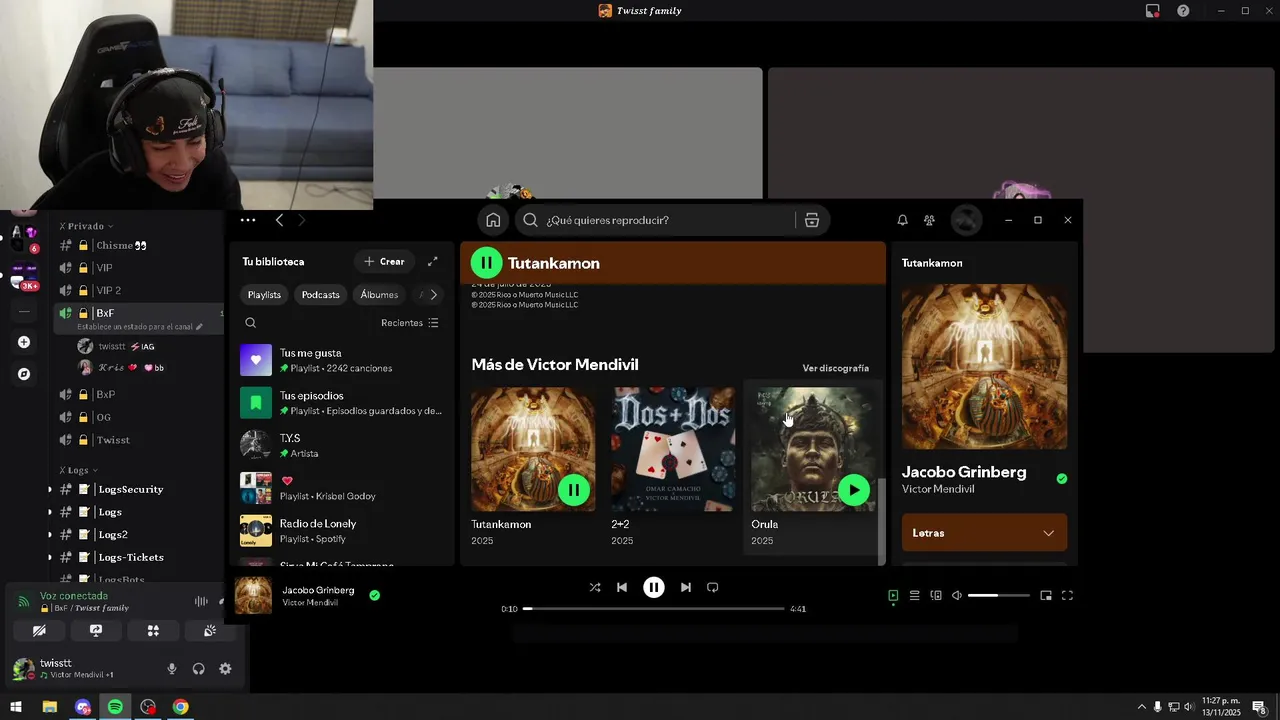Pause from the Tutankamon album card

tap(574, 490)
